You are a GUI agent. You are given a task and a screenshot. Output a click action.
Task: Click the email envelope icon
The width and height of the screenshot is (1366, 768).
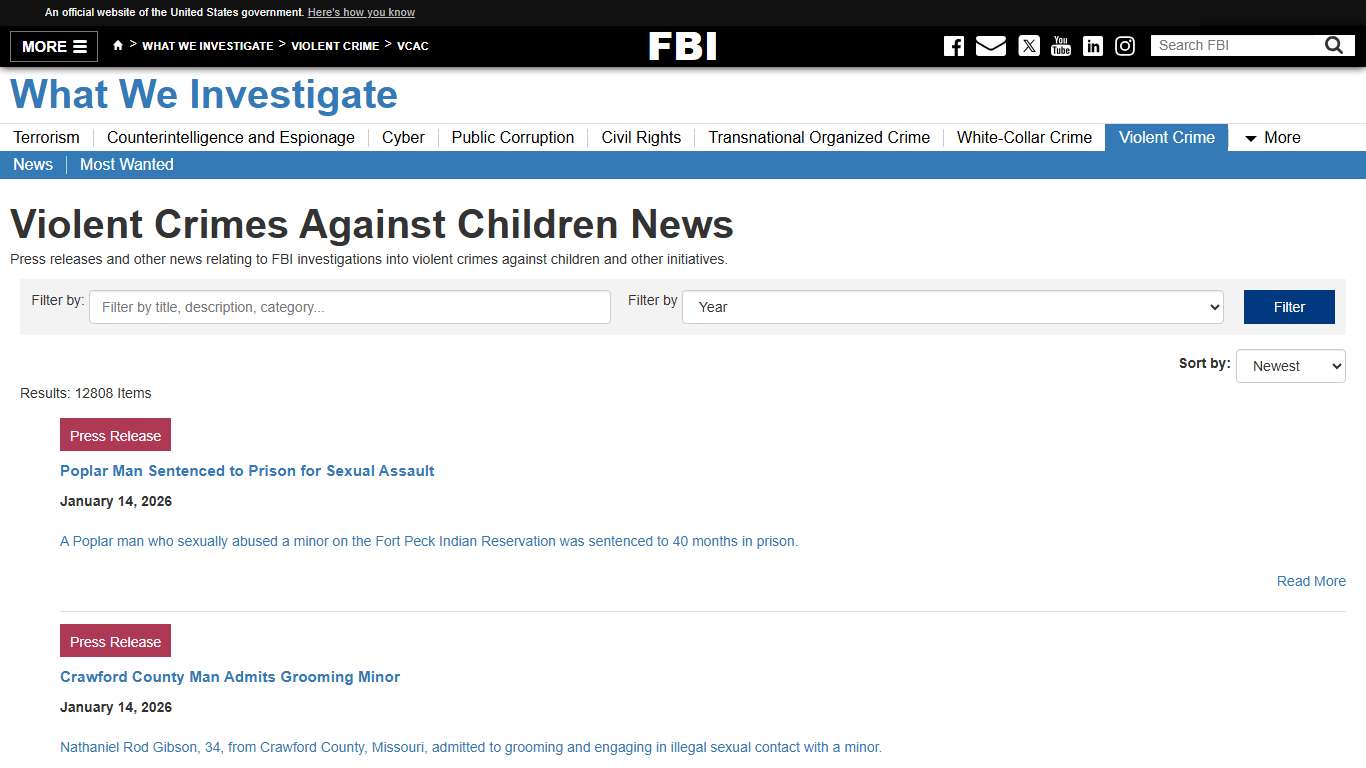pyautogui.click(x=990, y=45)
